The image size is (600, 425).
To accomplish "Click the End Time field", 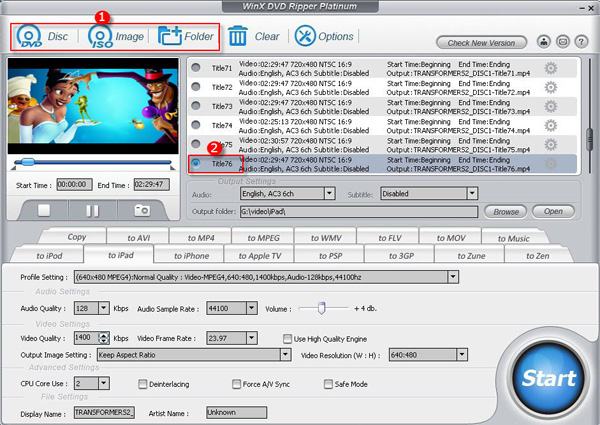I will [152, 184].
